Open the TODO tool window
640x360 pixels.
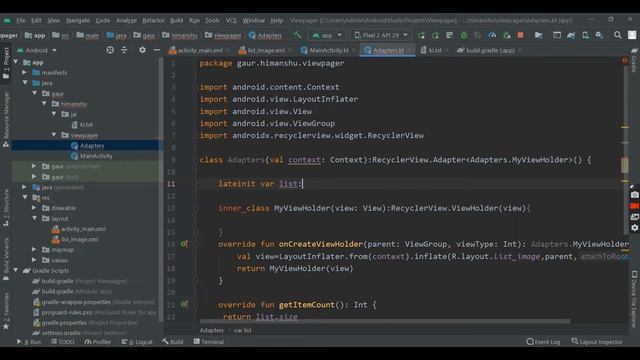63,342
